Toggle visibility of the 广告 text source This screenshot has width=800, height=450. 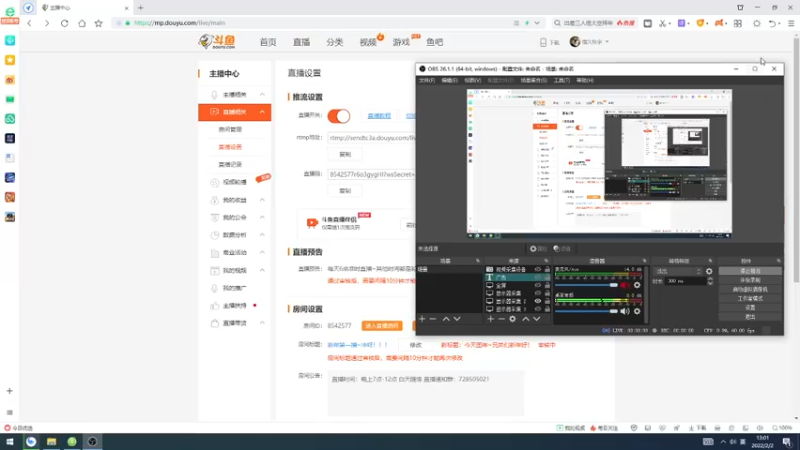[538, 278]
